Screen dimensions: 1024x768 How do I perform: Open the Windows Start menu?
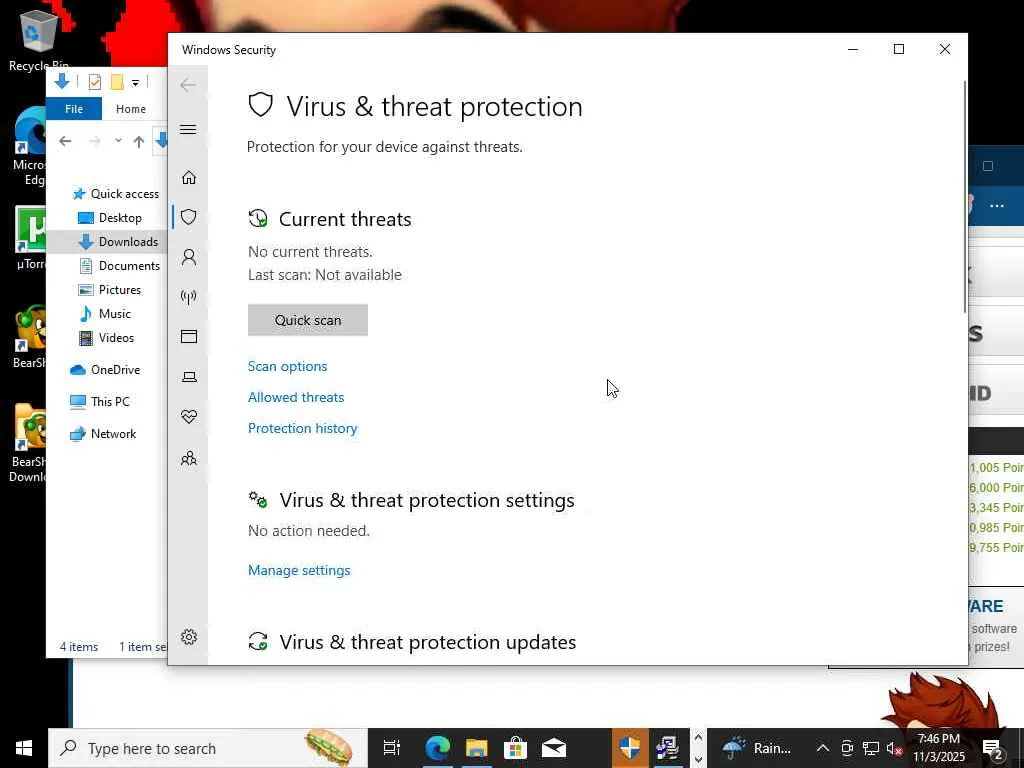[x=24, y=748]
